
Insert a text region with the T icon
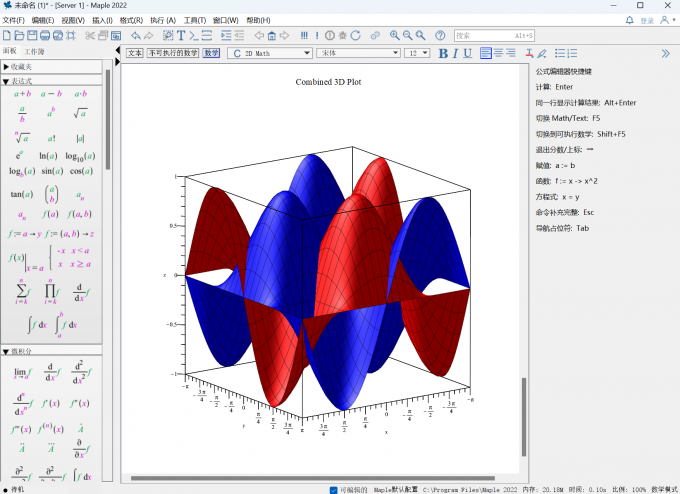[x=181, y=36]
